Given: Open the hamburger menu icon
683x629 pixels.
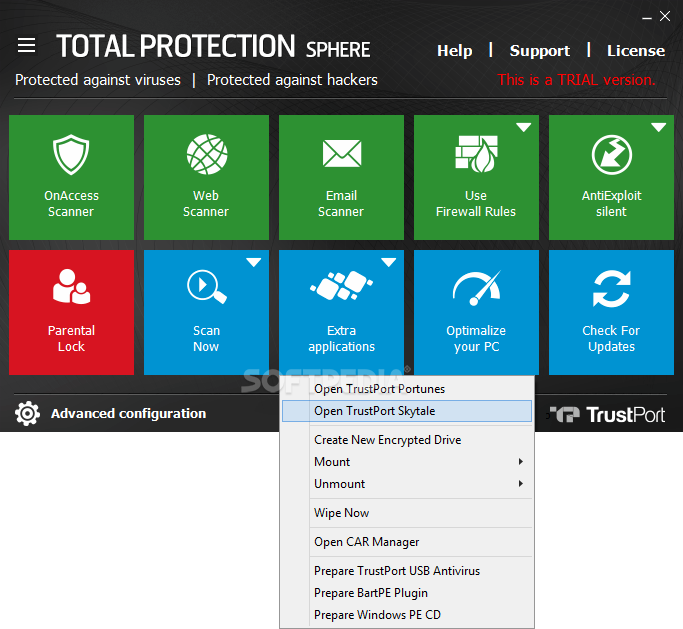Looking at the screenshot, I should (26, 45).
